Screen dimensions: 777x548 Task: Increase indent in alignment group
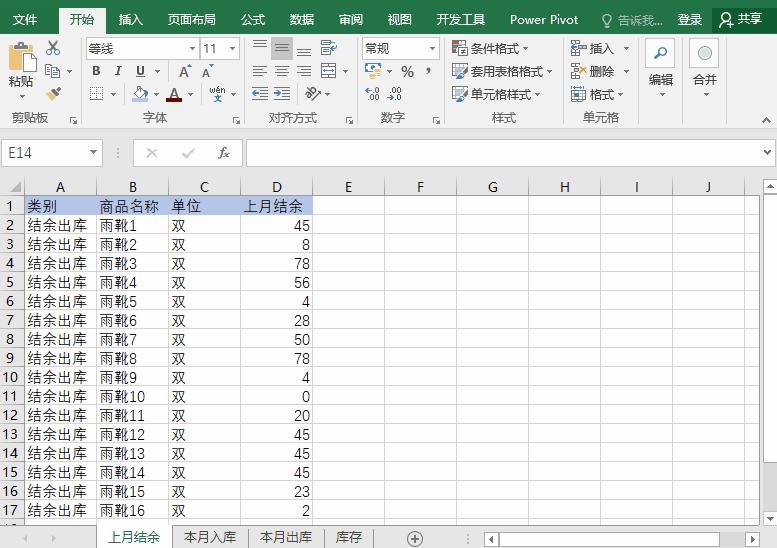(x=282, y=93)
